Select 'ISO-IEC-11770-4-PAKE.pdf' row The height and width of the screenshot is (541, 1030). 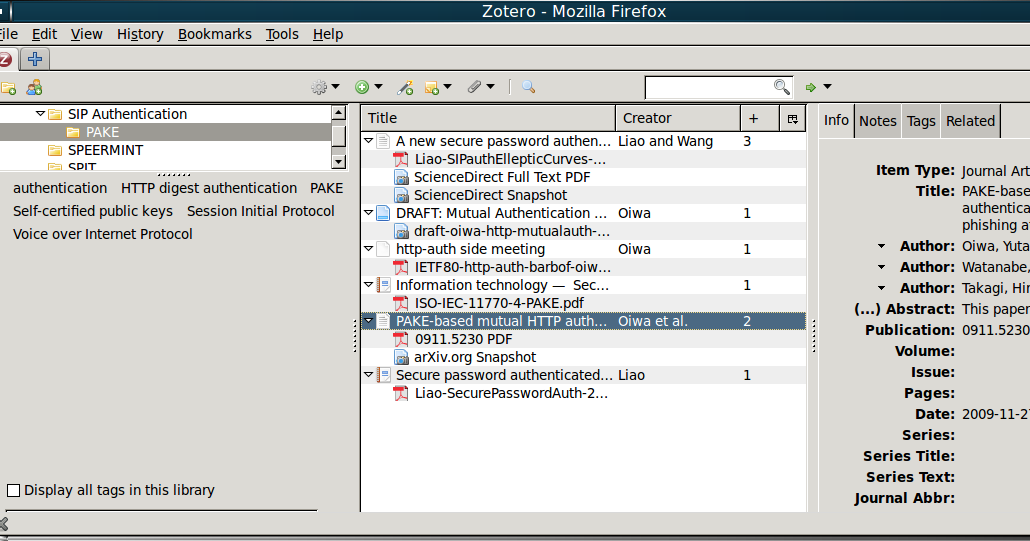pos(584,303)
